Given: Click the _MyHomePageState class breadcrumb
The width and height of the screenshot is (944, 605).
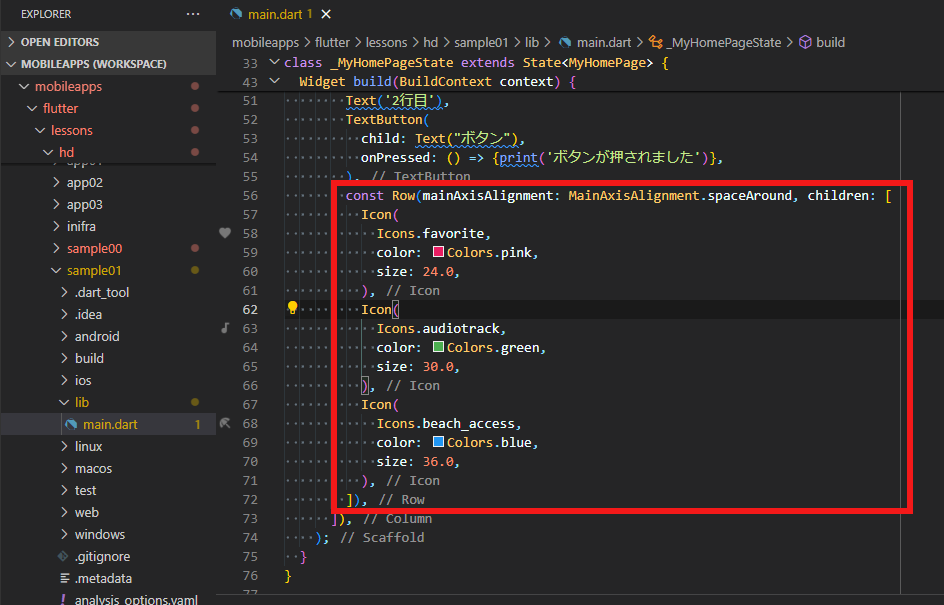Looking at the screenshot, I should point(726,42).
